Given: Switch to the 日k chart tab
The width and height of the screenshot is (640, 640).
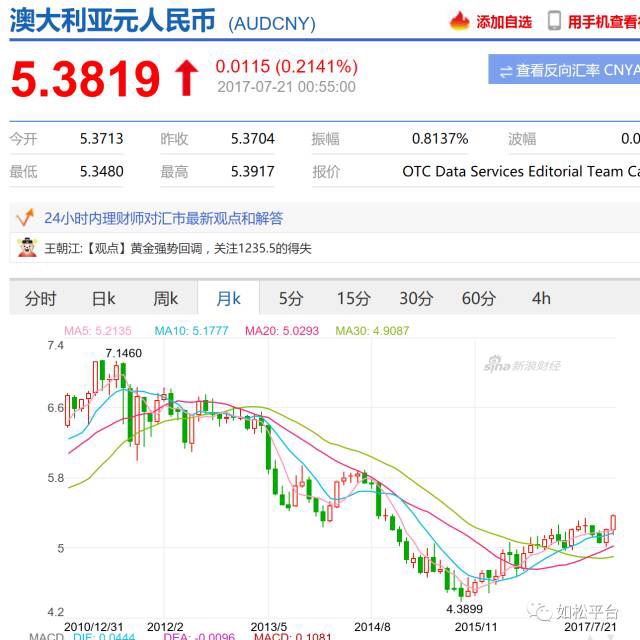Looking at the screenshot, I should tap(104, 298).
